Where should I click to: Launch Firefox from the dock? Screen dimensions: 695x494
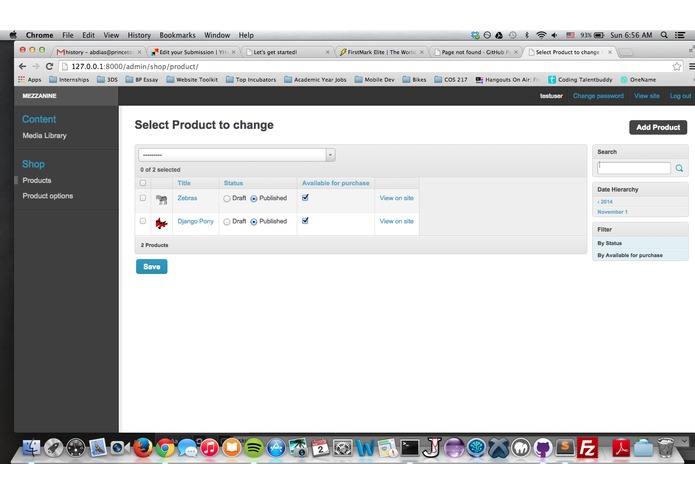pos(143,448)
